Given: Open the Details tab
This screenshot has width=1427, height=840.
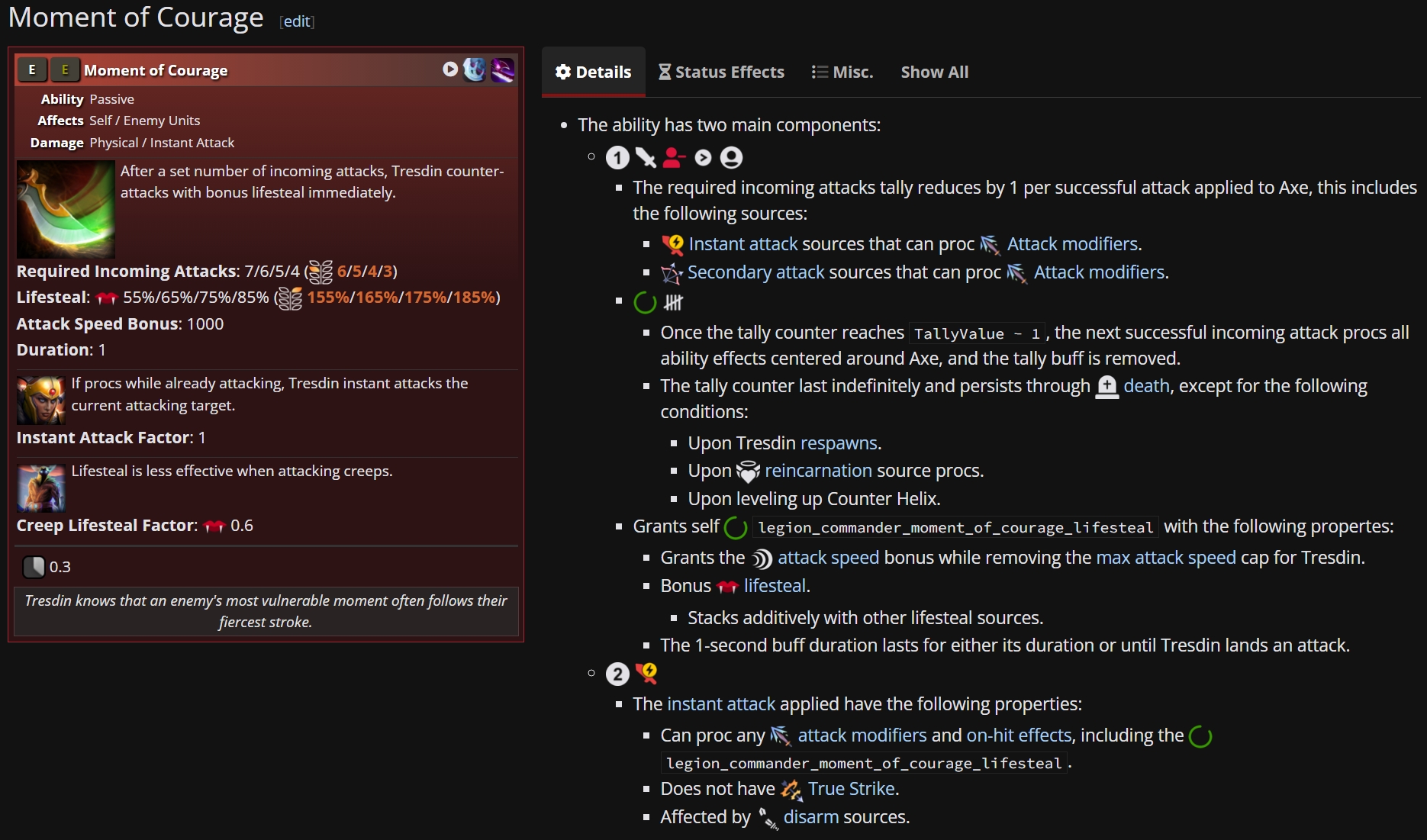Looking at the screenshot, I should (x=594, y=72).
